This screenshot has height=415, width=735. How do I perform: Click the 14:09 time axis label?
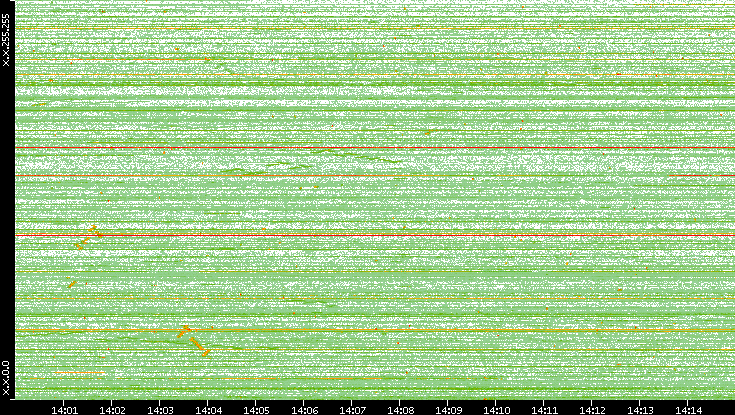pos(448,410)
